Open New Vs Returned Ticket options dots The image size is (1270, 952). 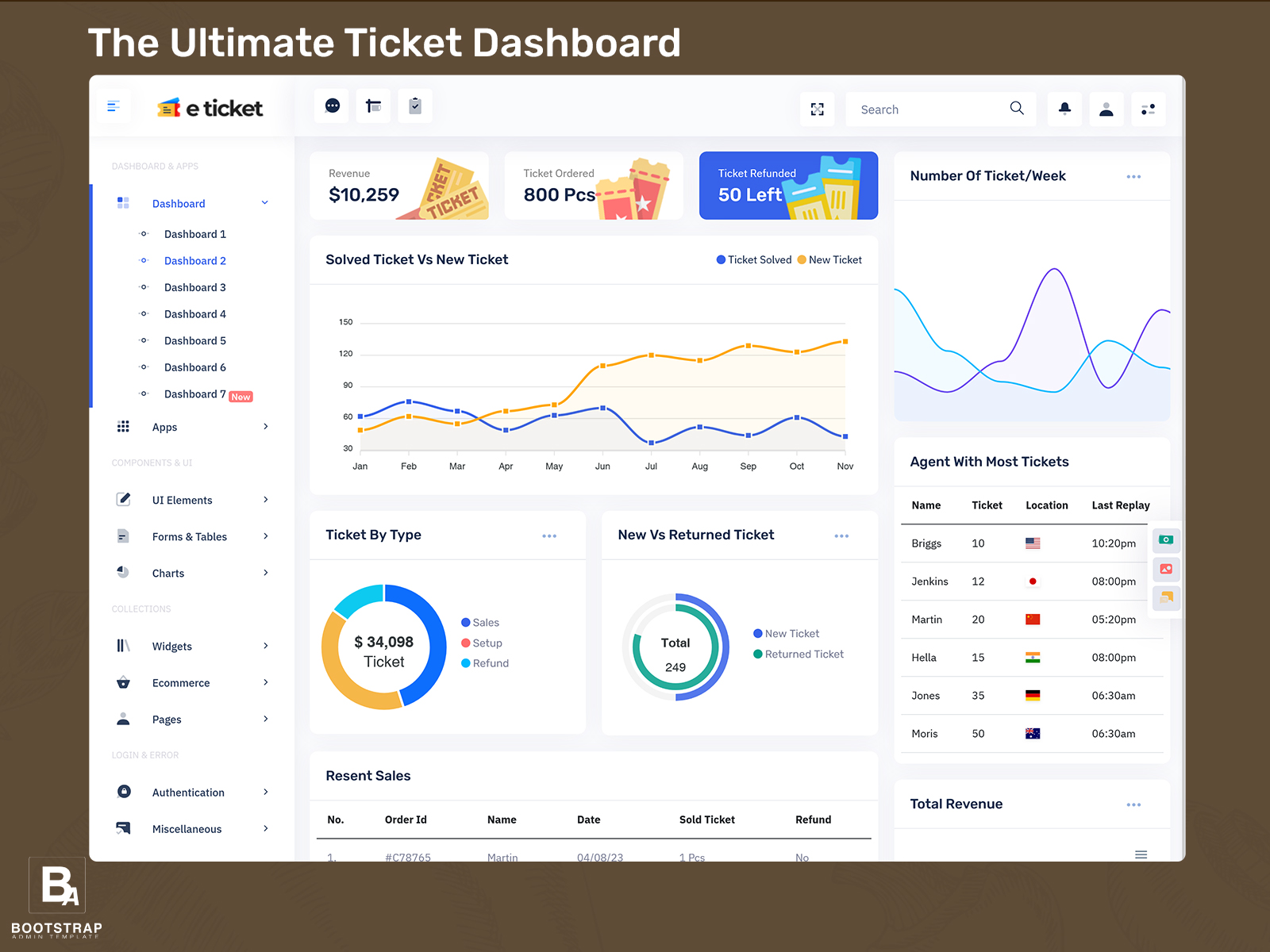[841, 535]
